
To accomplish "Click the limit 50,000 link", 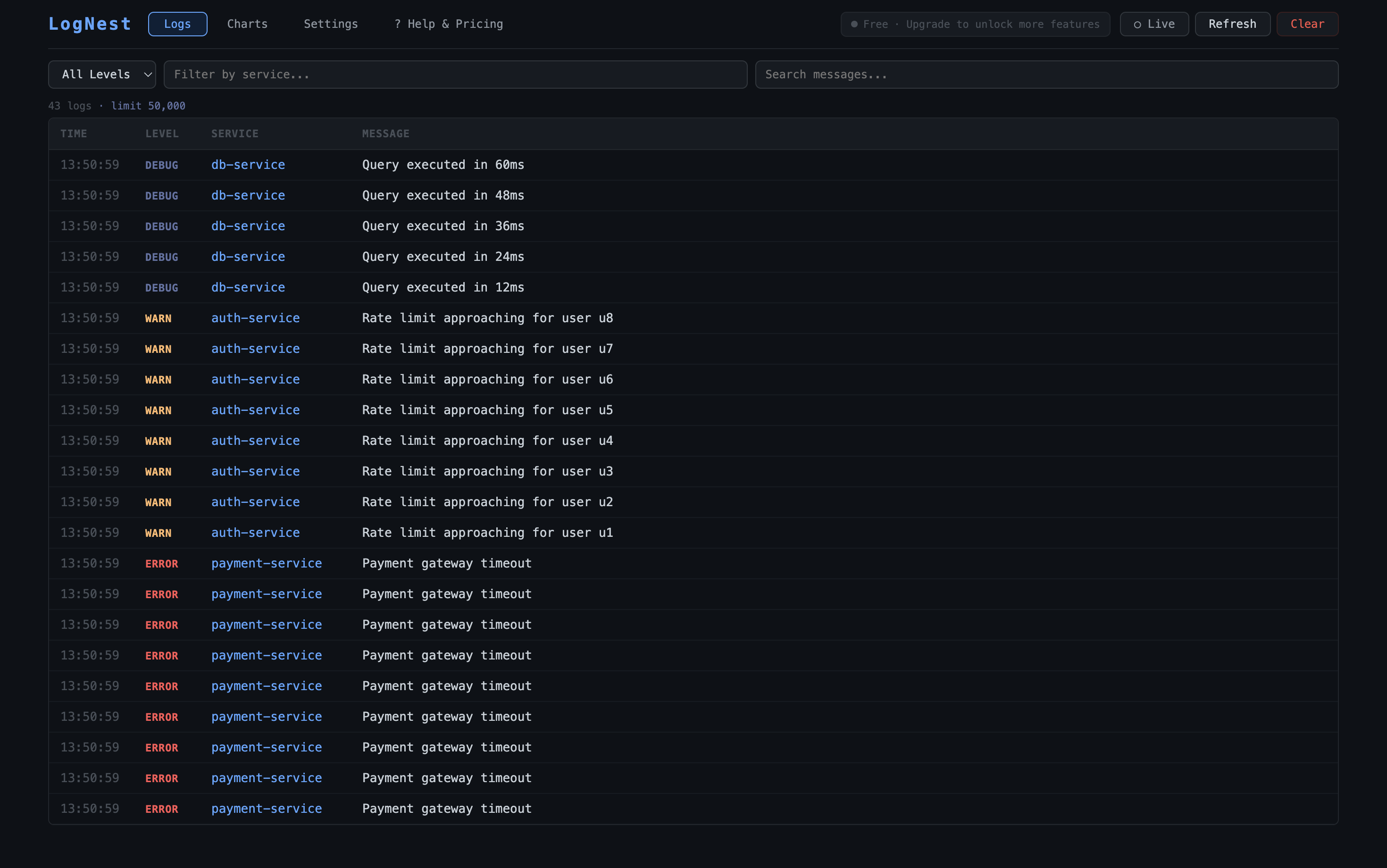I will click(x=148, y=106).
